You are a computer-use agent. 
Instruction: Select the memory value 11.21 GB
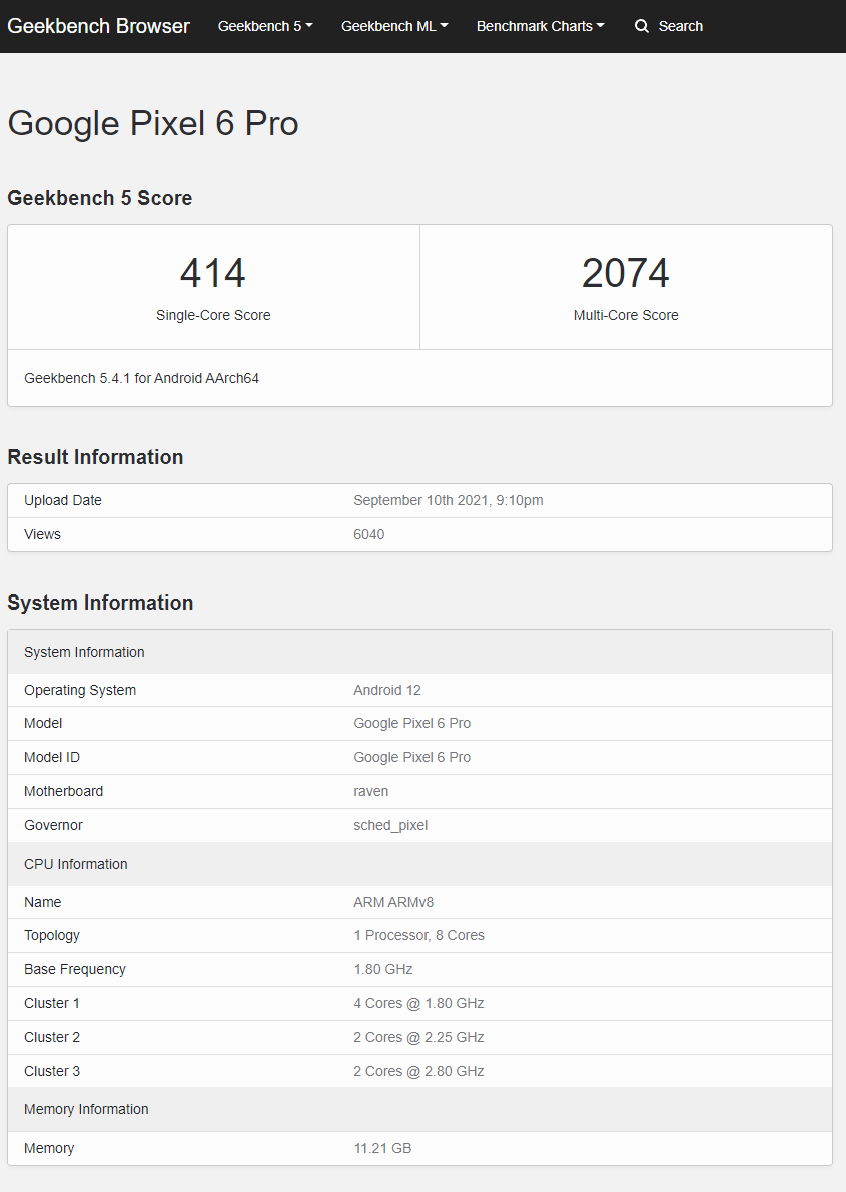382,1149
